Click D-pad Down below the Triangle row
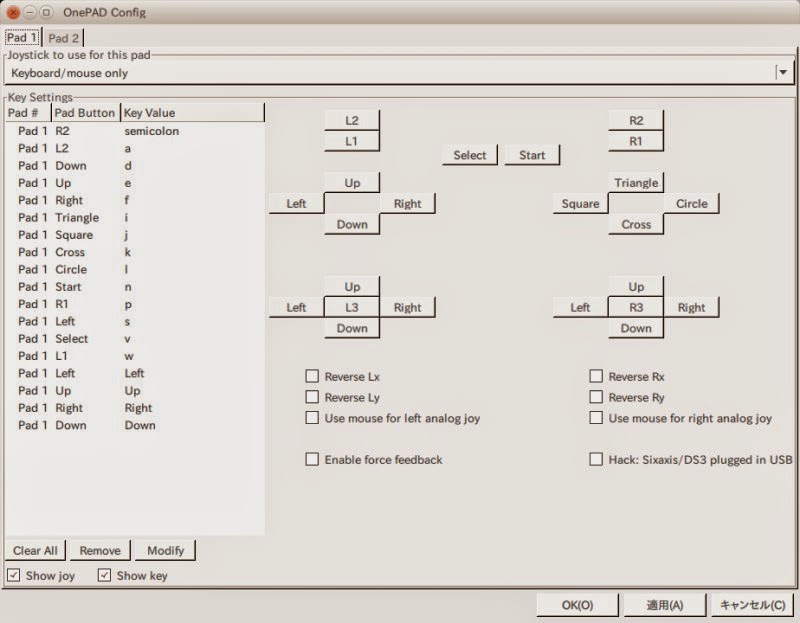The width and height of the screenshot is (800, 623). point(352,225)
